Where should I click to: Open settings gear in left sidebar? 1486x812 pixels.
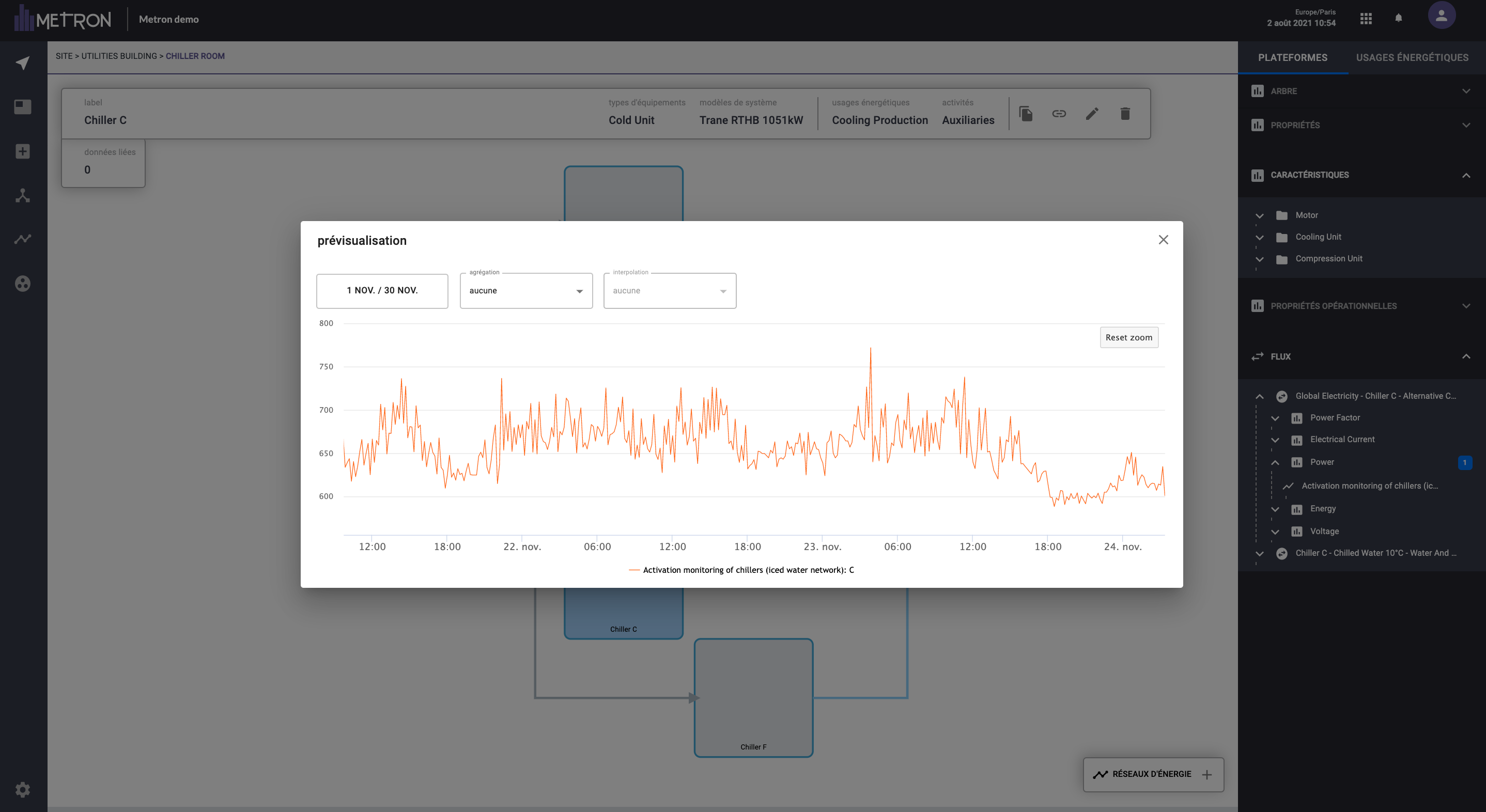23,789
